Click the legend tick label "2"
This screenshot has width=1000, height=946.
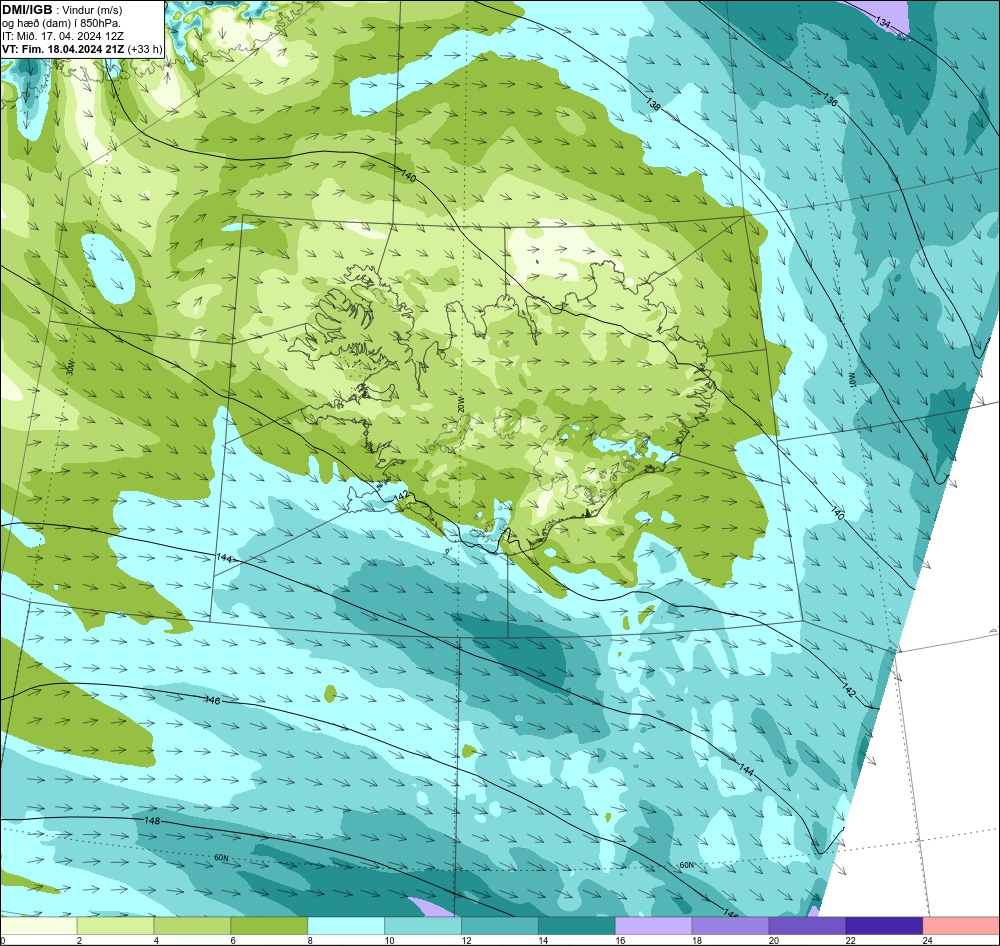(79, 940)
